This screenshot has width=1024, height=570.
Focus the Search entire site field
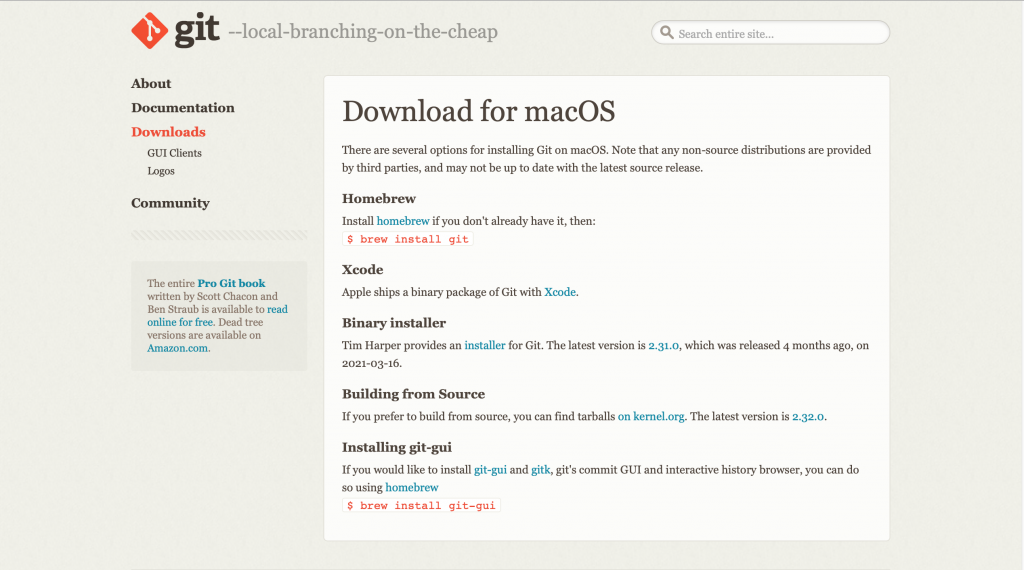pyautogui.click(x=770, y=33)
